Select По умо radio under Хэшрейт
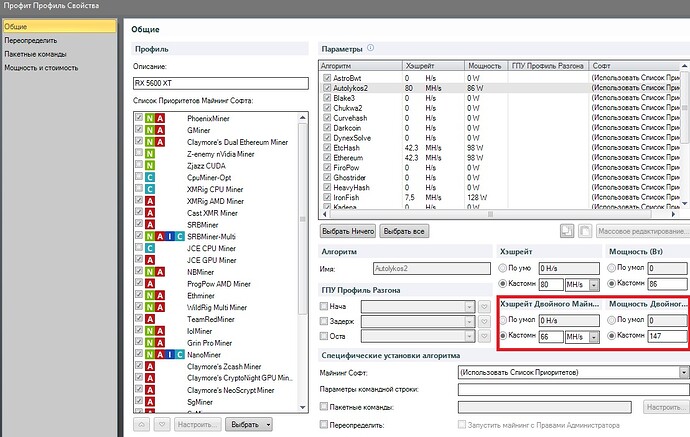The width and height of the screenshot is (690, 437). point(503,268)
